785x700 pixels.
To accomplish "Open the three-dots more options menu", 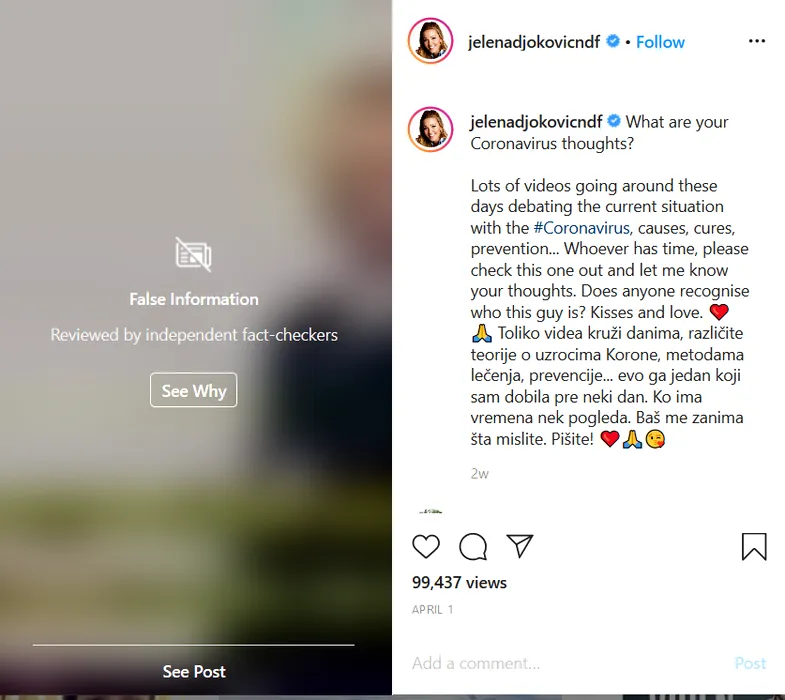I will tap(756, 41).
